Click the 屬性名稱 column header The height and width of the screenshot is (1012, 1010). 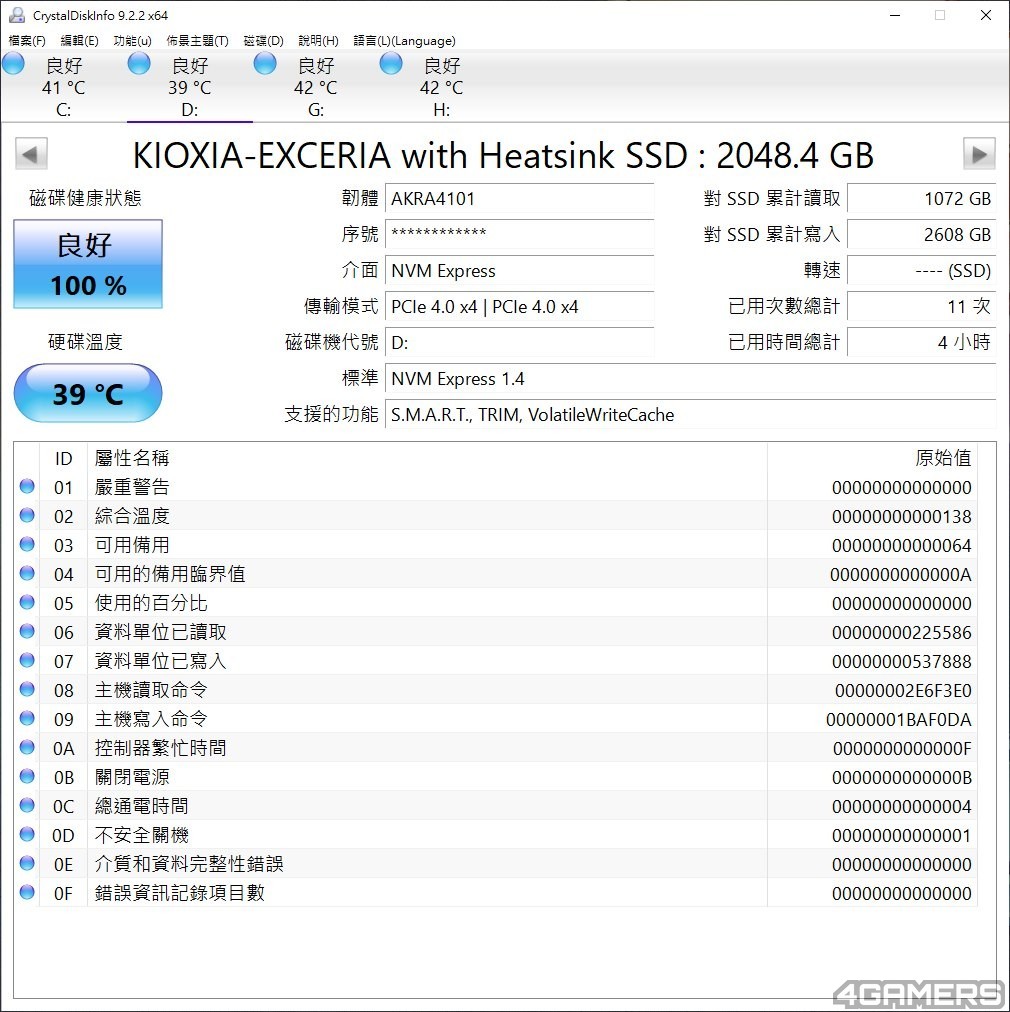(x=427, y=458)
